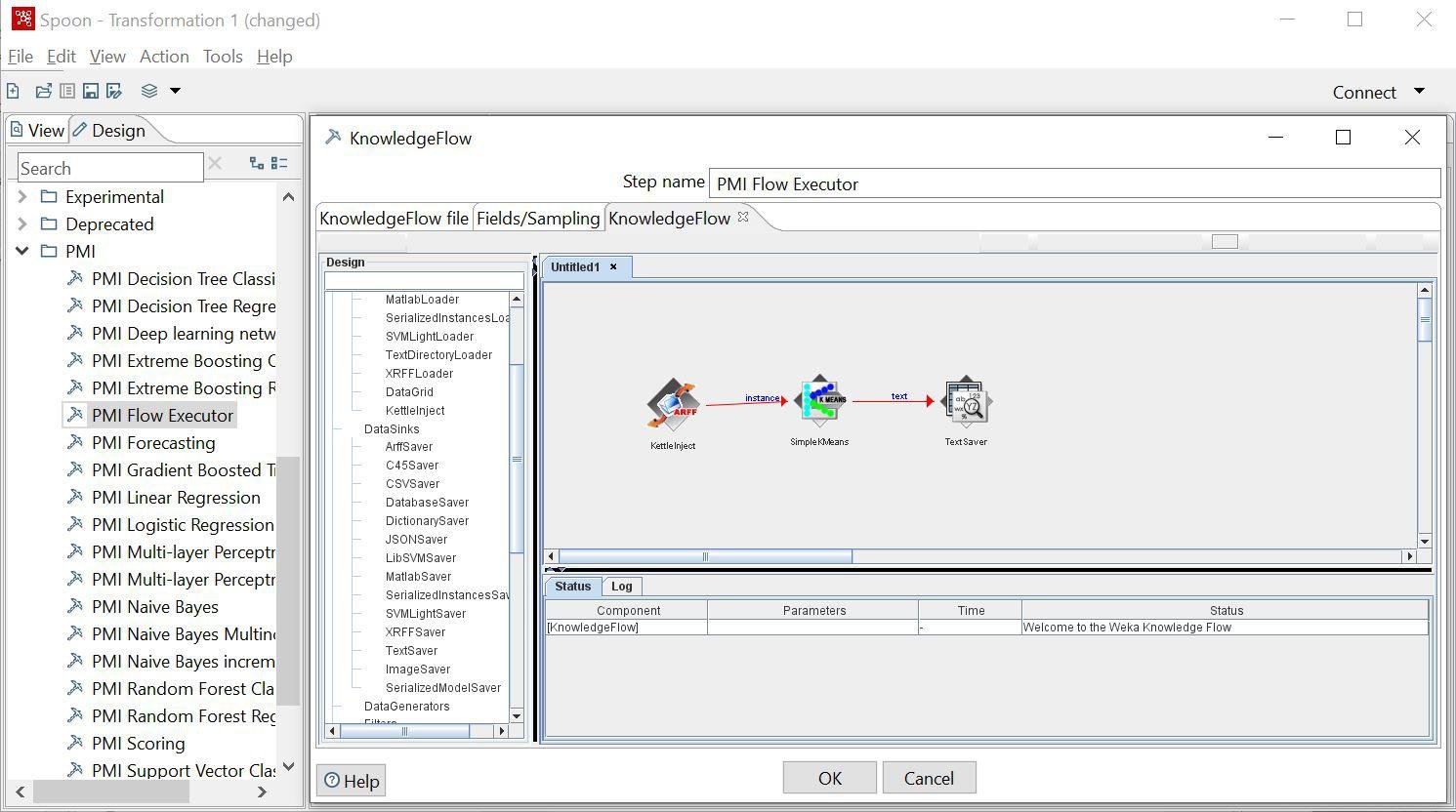Close the Untitled1 flow tab
Viewport: 1456px width, 812px height.
[613, 266]
